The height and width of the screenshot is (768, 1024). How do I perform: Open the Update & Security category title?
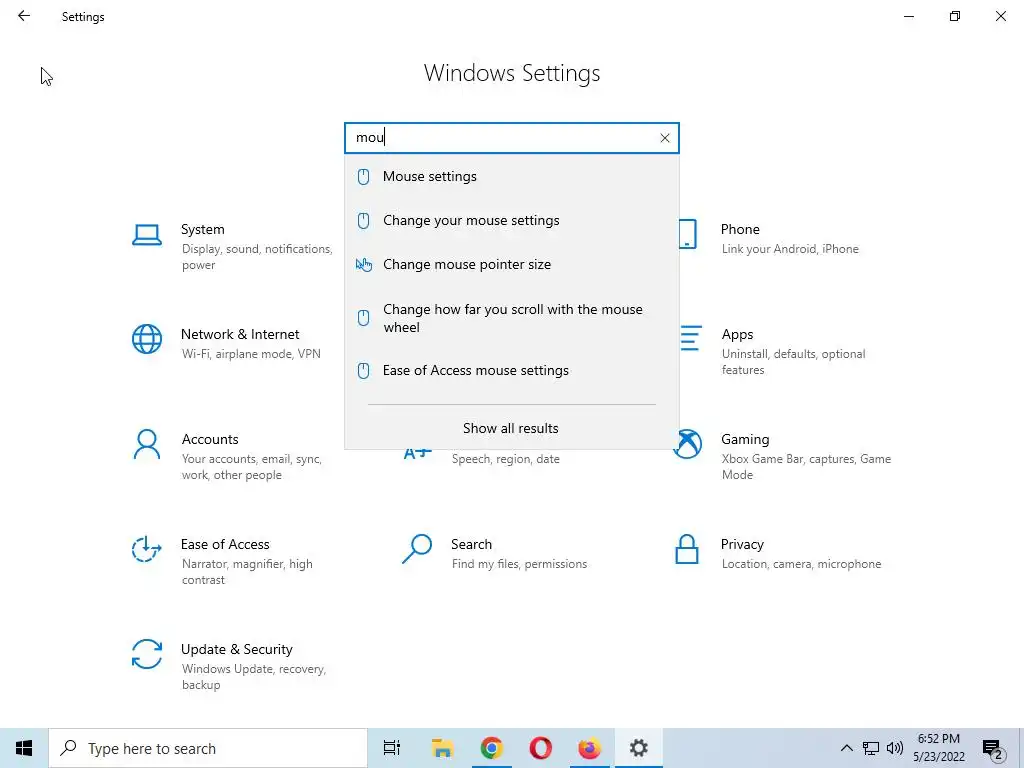click(x=236, y=650)
